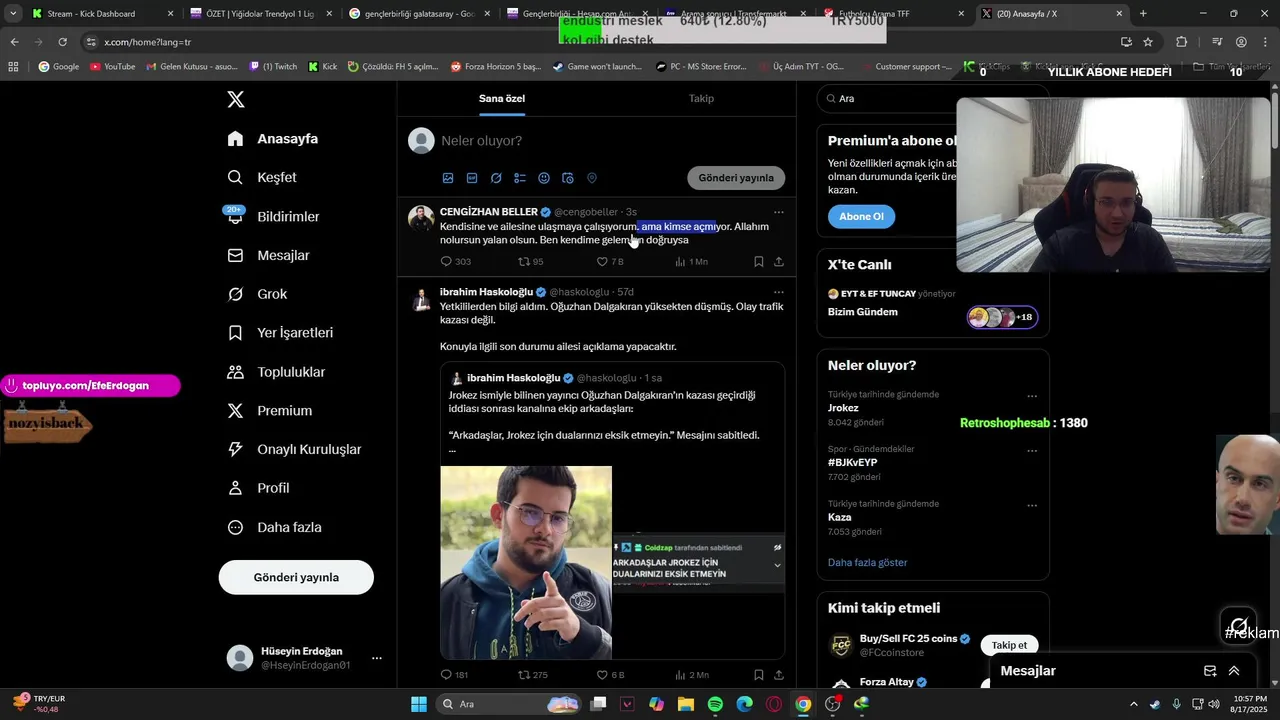Click Grok image generation icon in composer
Viewport: 1280px width, 720px height.
point(496,178)
